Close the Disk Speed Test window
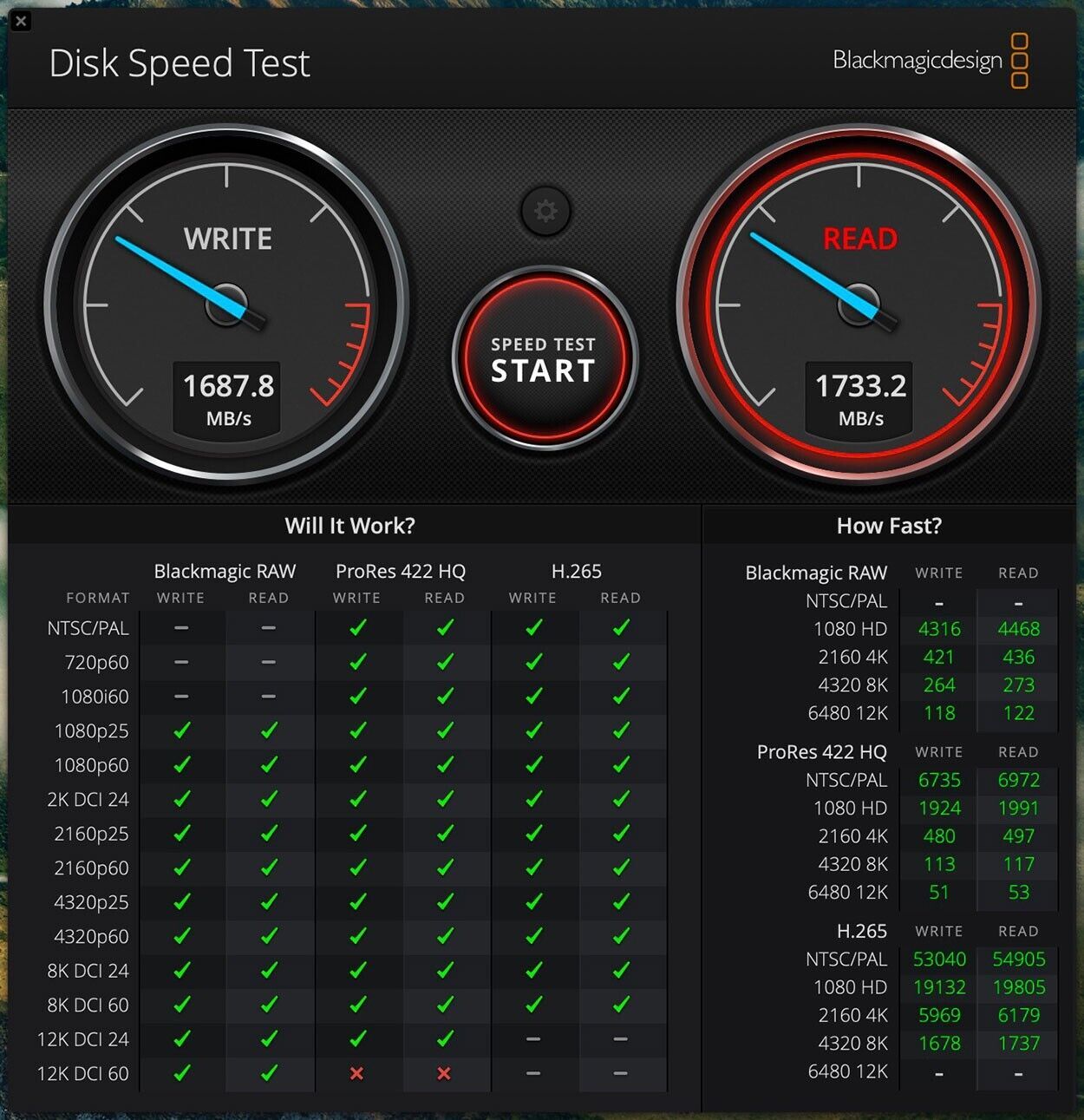The width and height of the screenshot is (1084, 1120). coord(21,21)
